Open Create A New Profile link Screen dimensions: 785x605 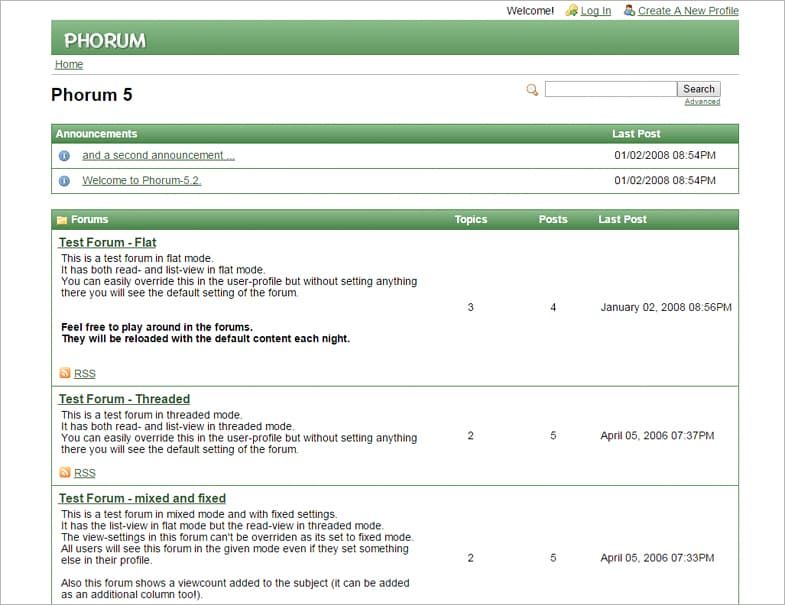[x=688, y=11]
